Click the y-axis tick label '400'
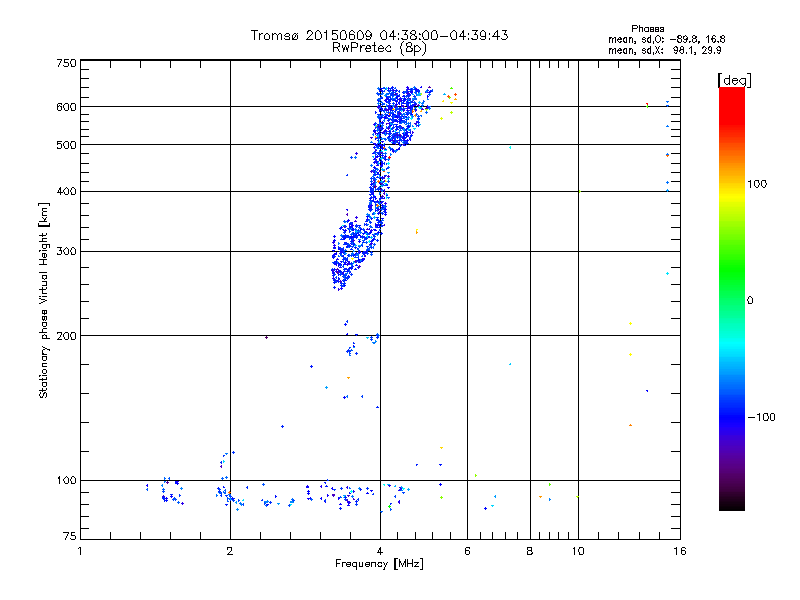The width and height of the screenshot is (800, 600). click(66, 191)
